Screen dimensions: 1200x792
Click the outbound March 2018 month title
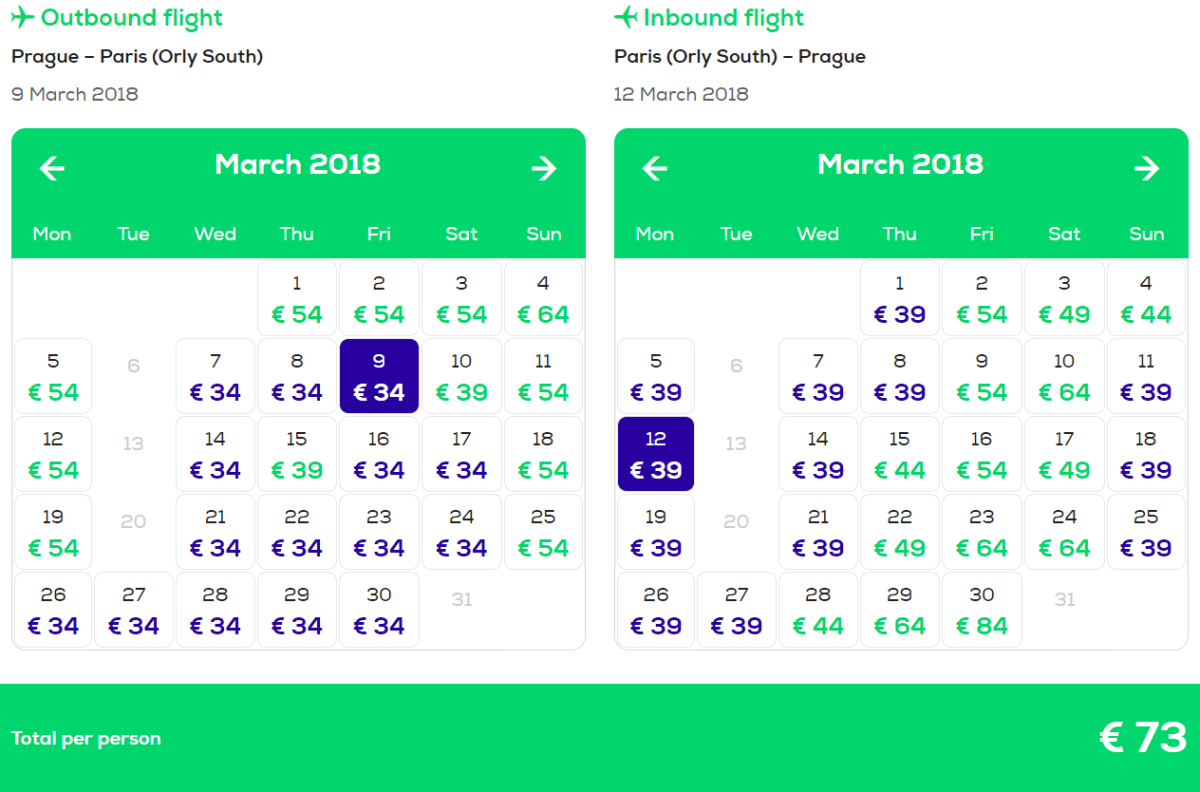(298, 165)
